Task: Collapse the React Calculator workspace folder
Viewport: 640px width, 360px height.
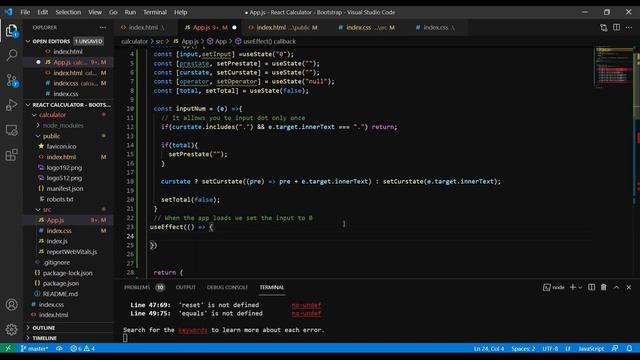Action: [28, 105]
